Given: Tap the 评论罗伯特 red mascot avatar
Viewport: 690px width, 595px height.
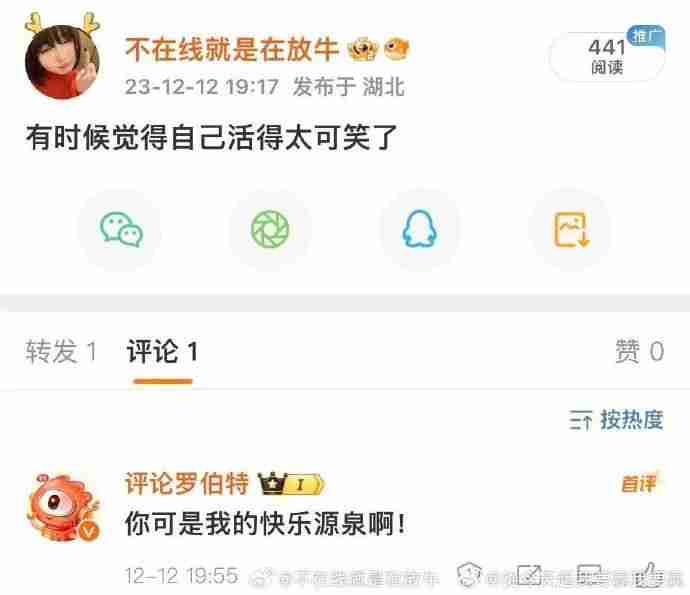Looking at the screenshot, I should 63,506.
